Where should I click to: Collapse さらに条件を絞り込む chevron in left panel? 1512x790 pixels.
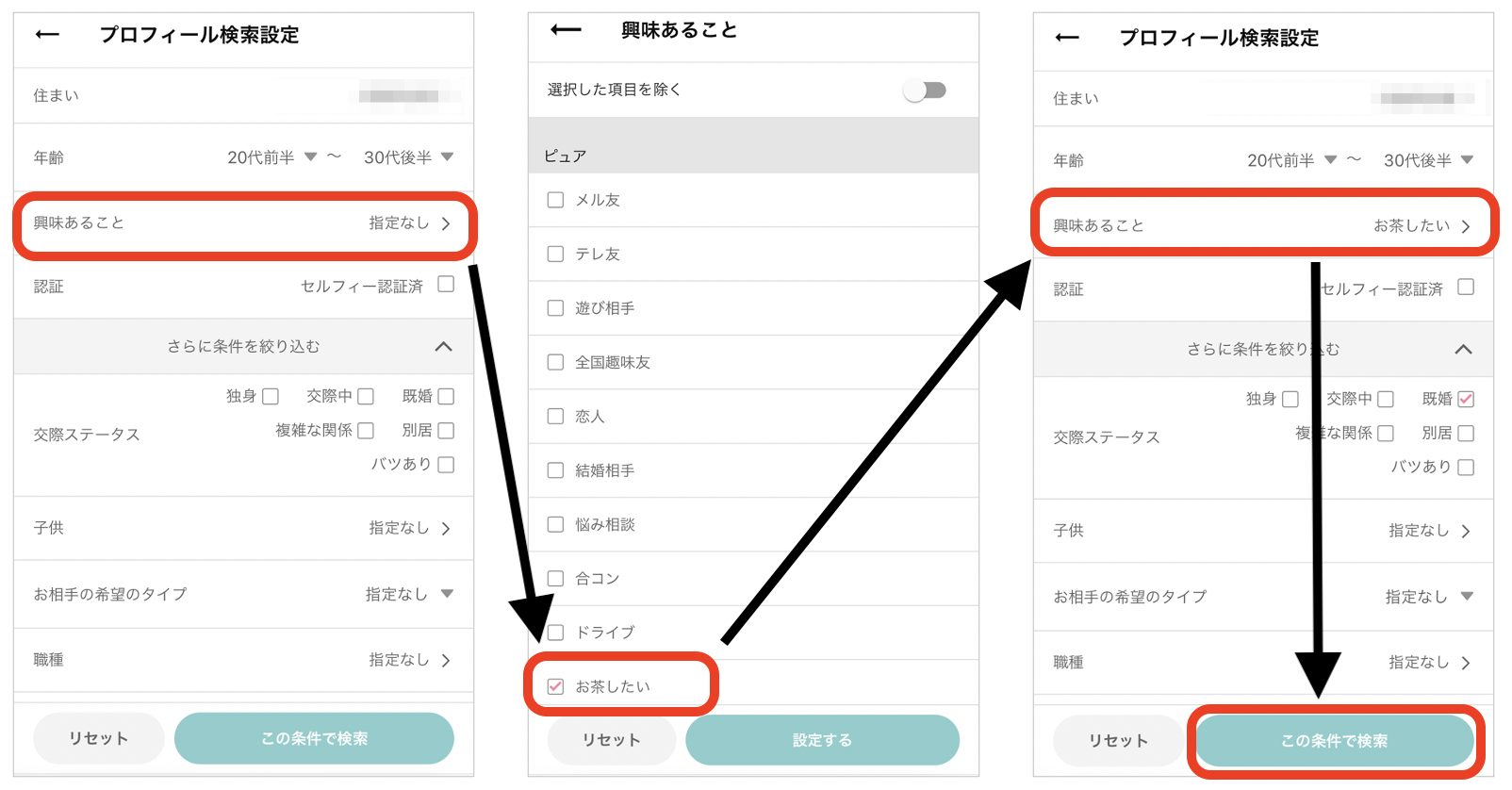443,347
